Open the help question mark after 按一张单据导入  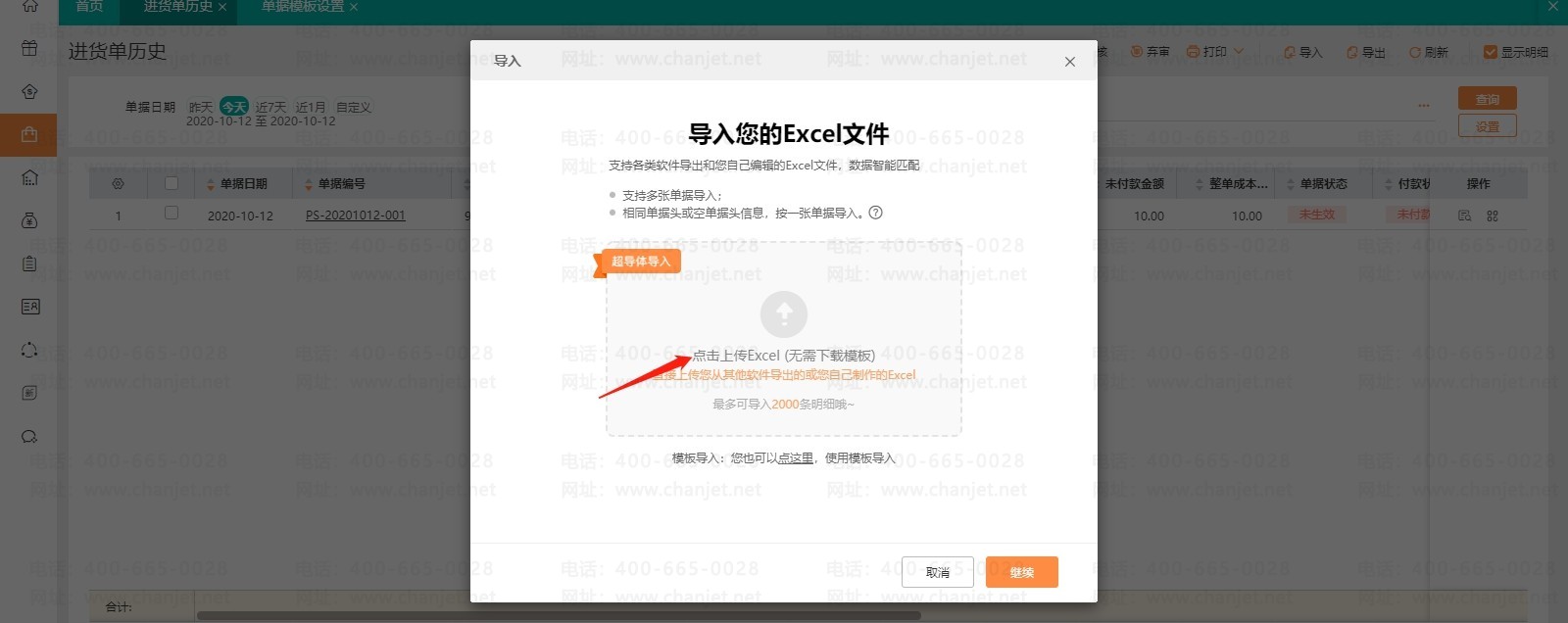pyautogui.click(x=876, y=212)
